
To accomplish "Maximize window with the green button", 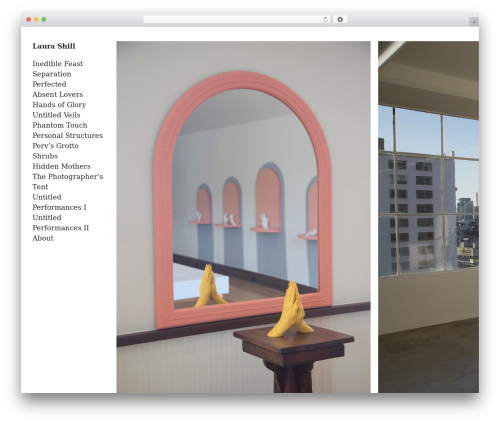I will point(44,20).
